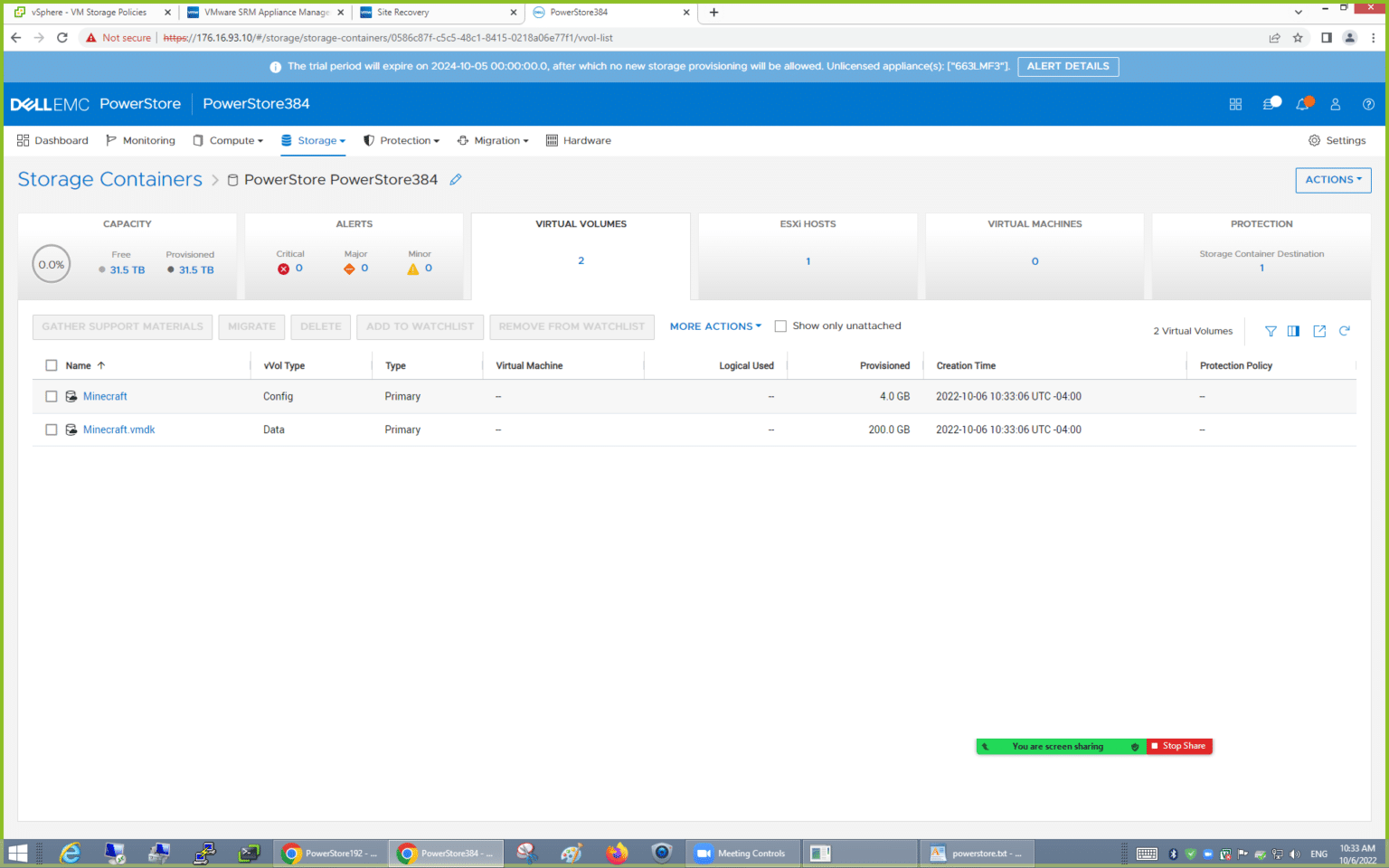Go to Dashboard in navigation bar

pos(52,140)
